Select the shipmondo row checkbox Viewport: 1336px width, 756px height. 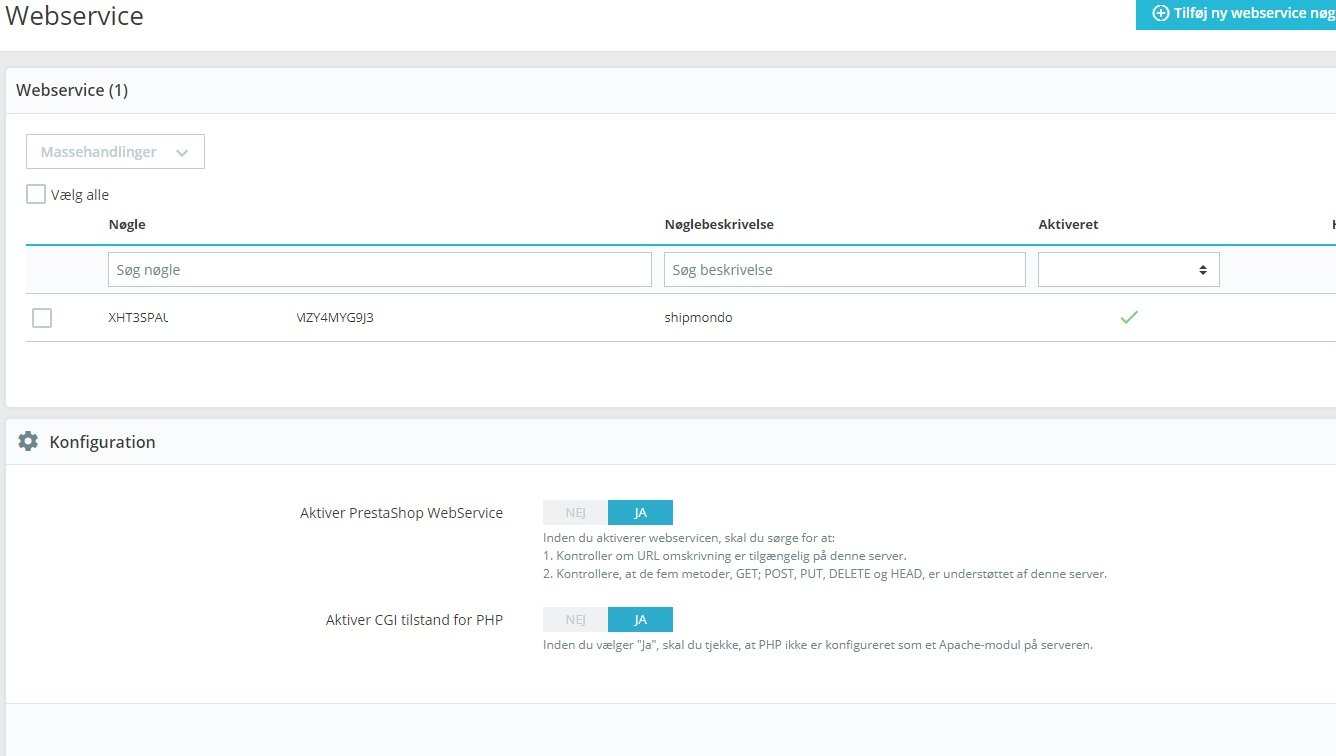coord(42,318)
